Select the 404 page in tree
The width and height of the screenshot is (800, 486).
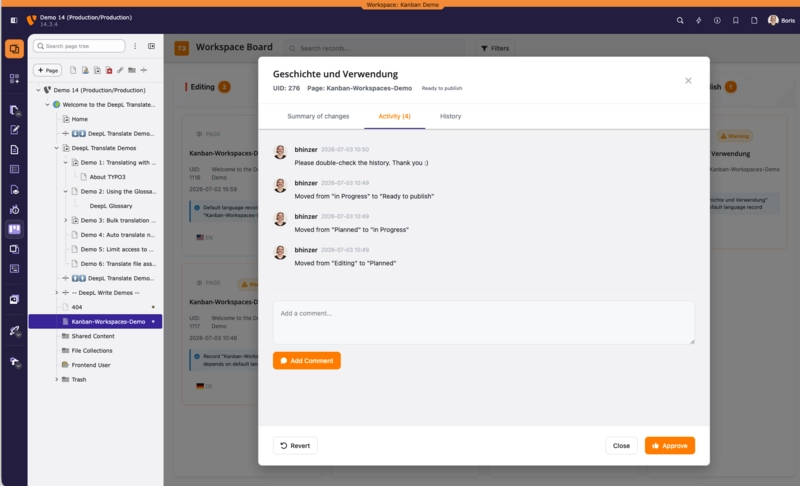pos(77,307)
